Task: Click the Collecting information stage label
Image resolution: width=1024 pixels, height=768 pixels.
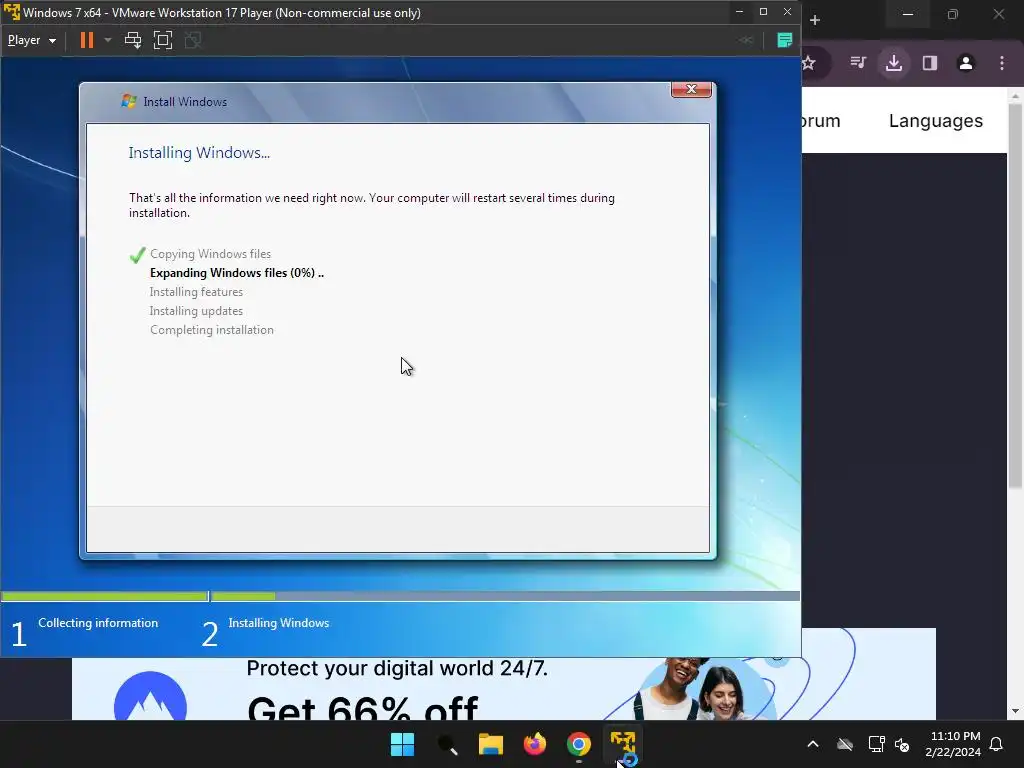Action: click(98, 623)
